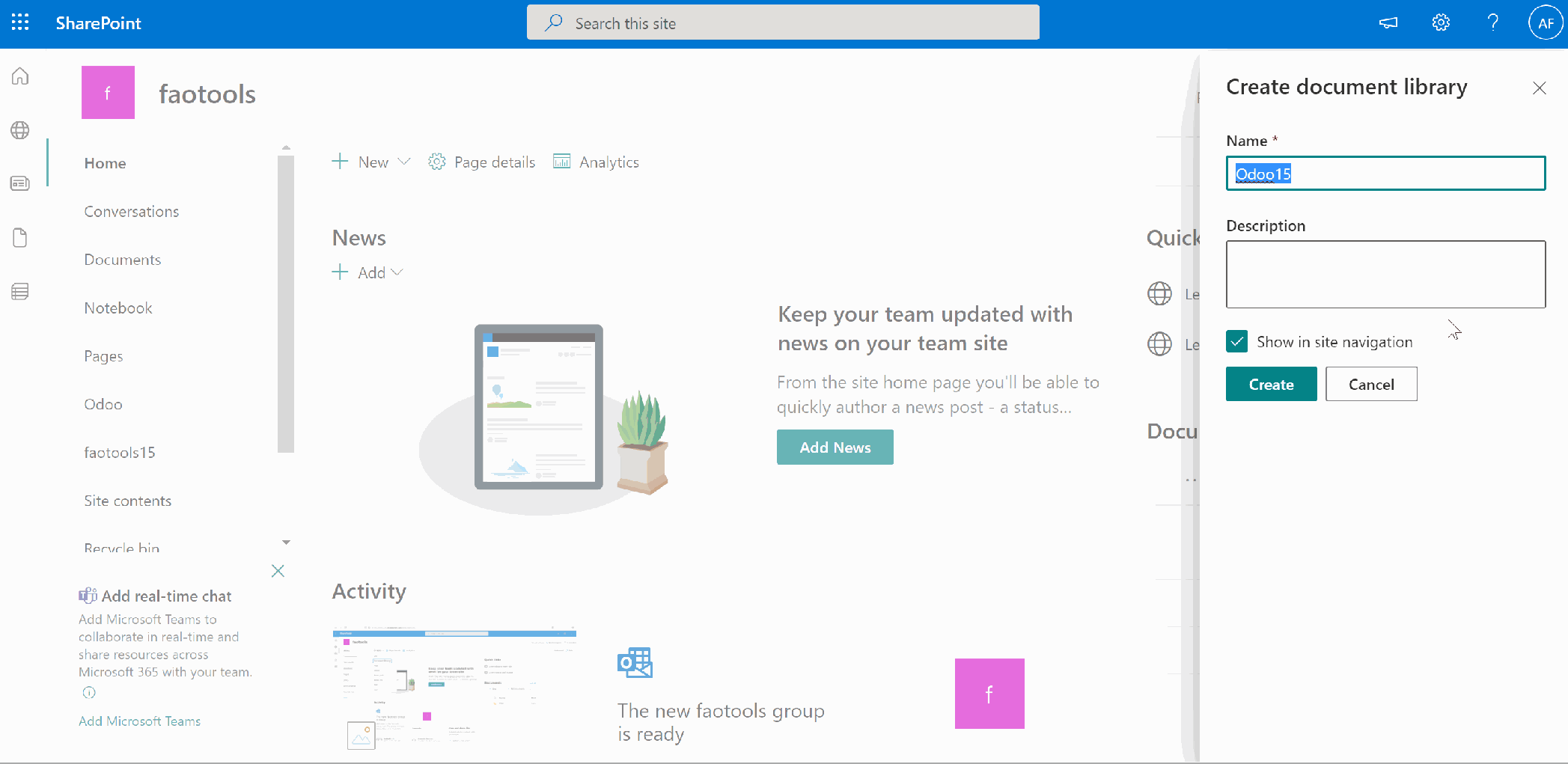Viewport: 1568px width, 764px height.
Task: Click the search magnifier icon
Action: tap(554, 22)
